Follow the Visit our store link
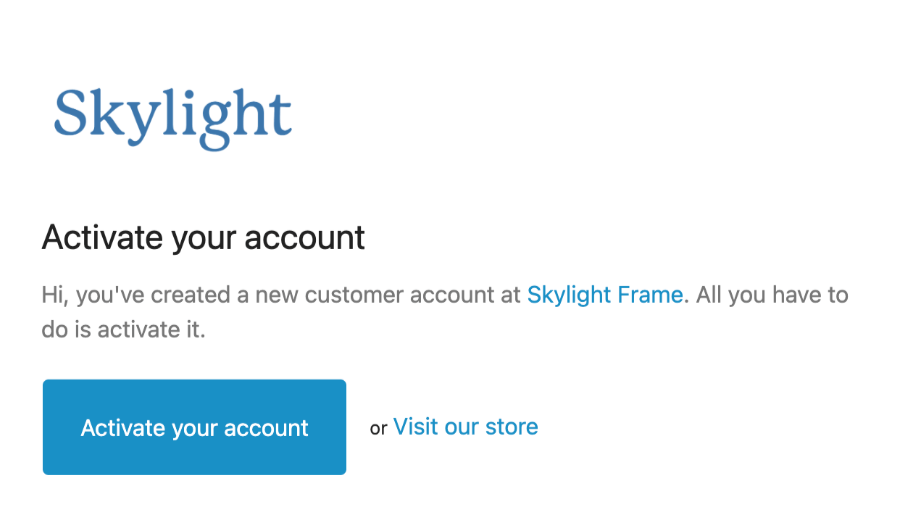The height and width of the screenshot is (512, 920). tap(465, 427)
